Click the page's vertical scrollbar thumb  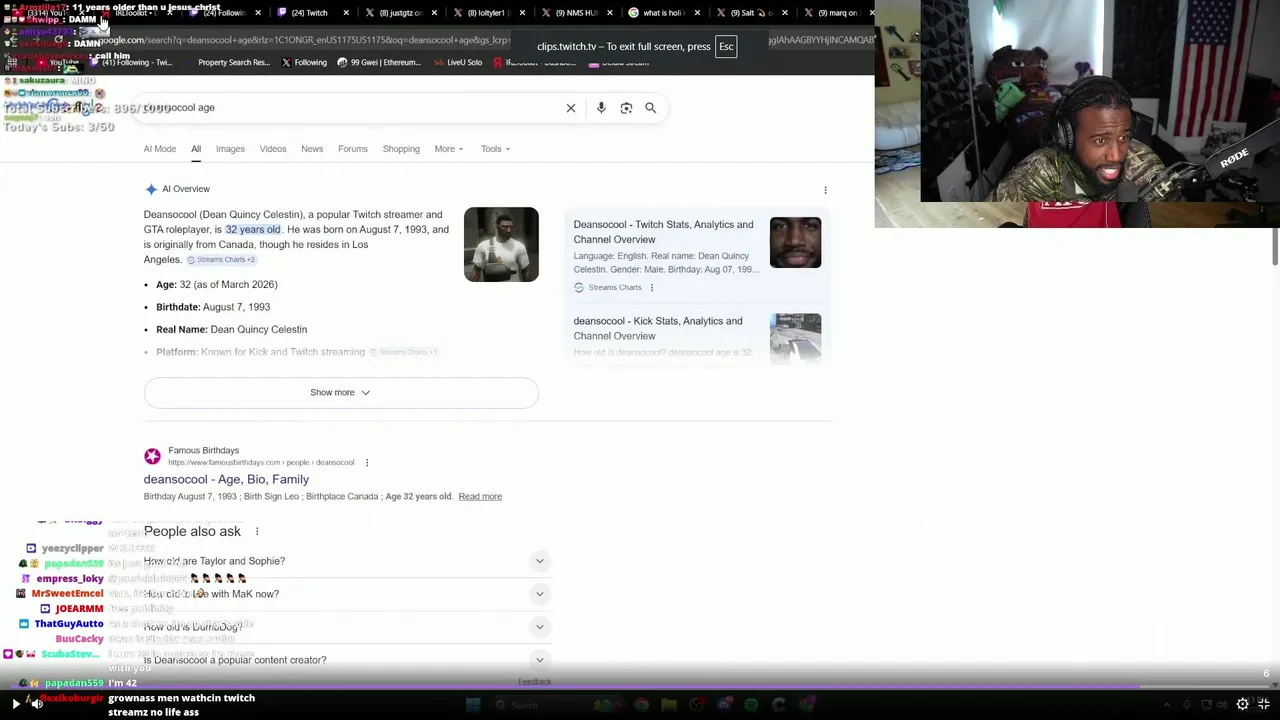coord(1276,247)
